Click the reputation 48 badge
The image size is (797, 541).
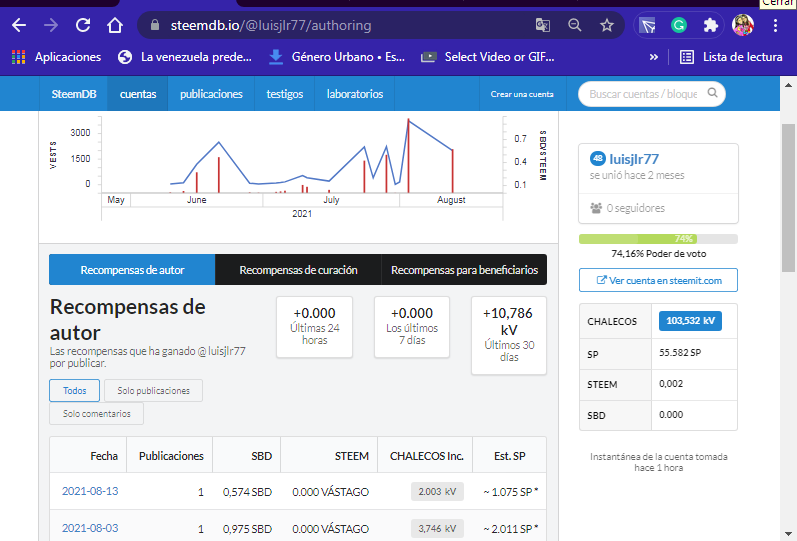coord(598,158)
